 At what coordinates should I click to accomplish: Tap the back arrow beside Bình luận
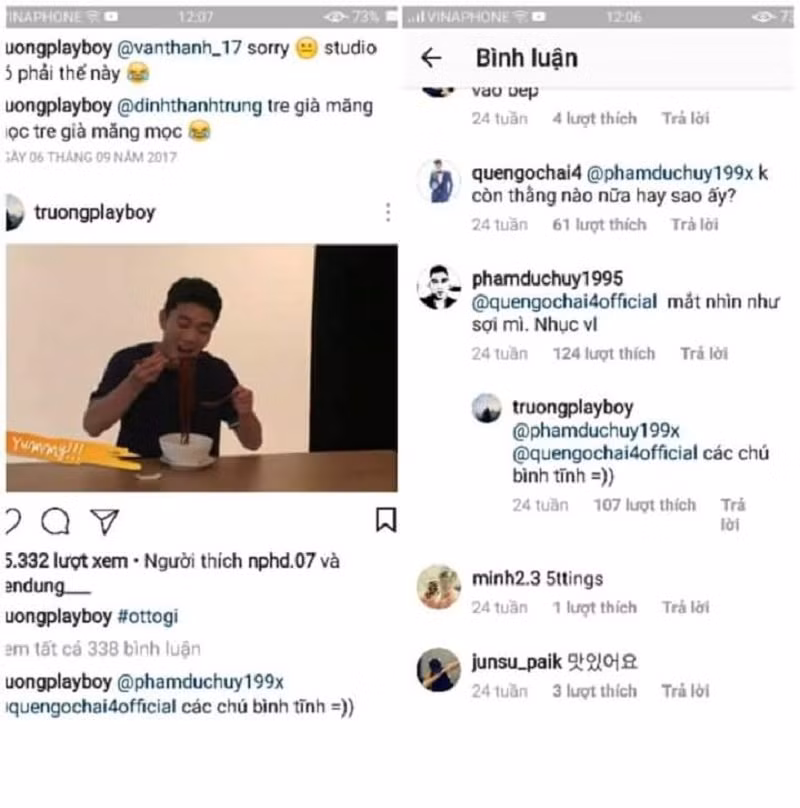coord(431,58)
